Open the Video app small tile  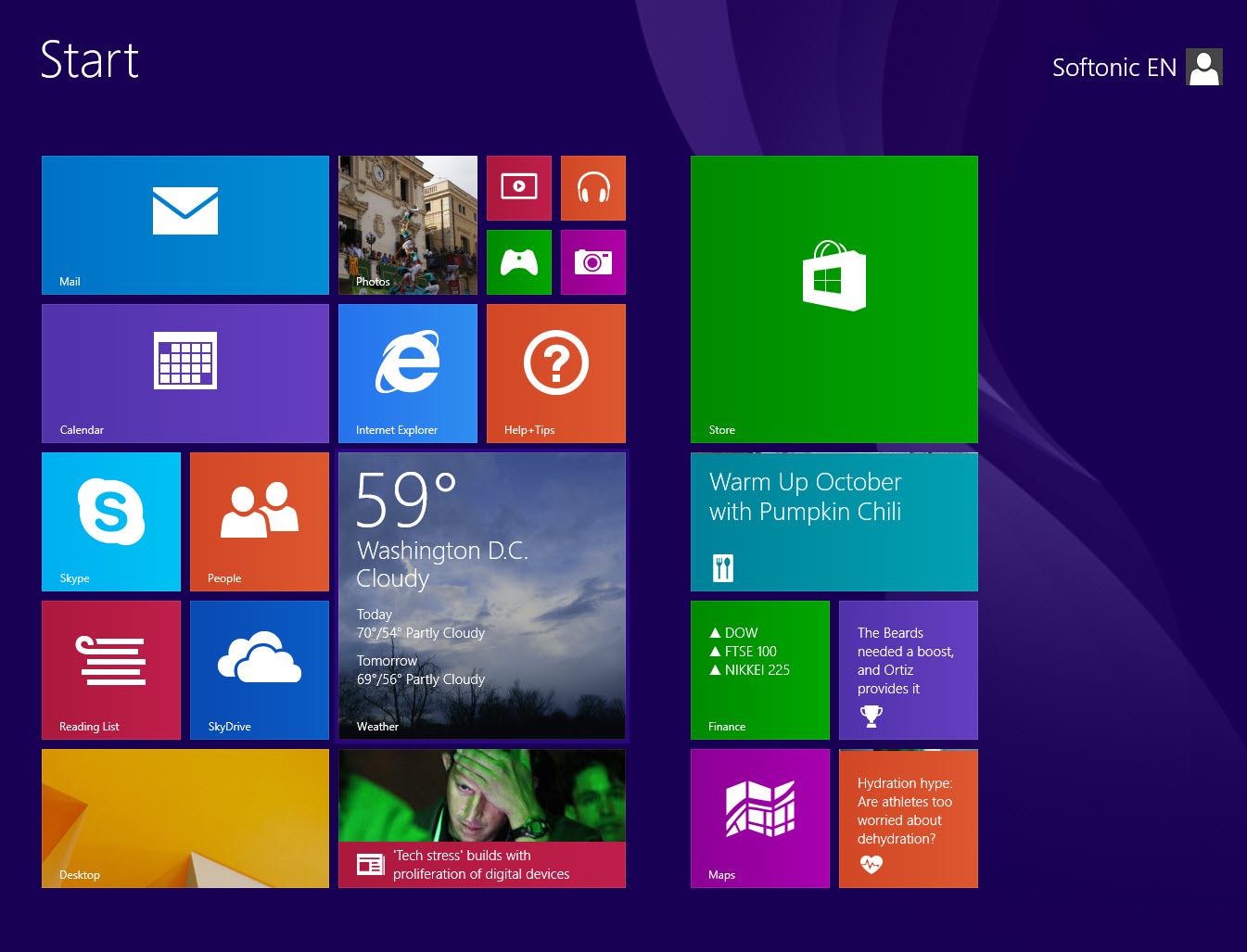[519, 188]
